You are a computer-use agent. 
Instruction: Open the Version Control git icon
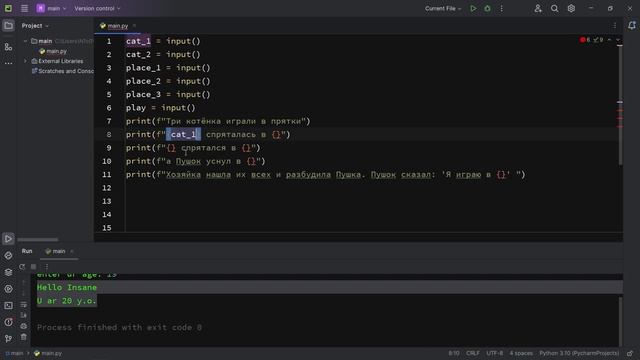coord(8,338)
